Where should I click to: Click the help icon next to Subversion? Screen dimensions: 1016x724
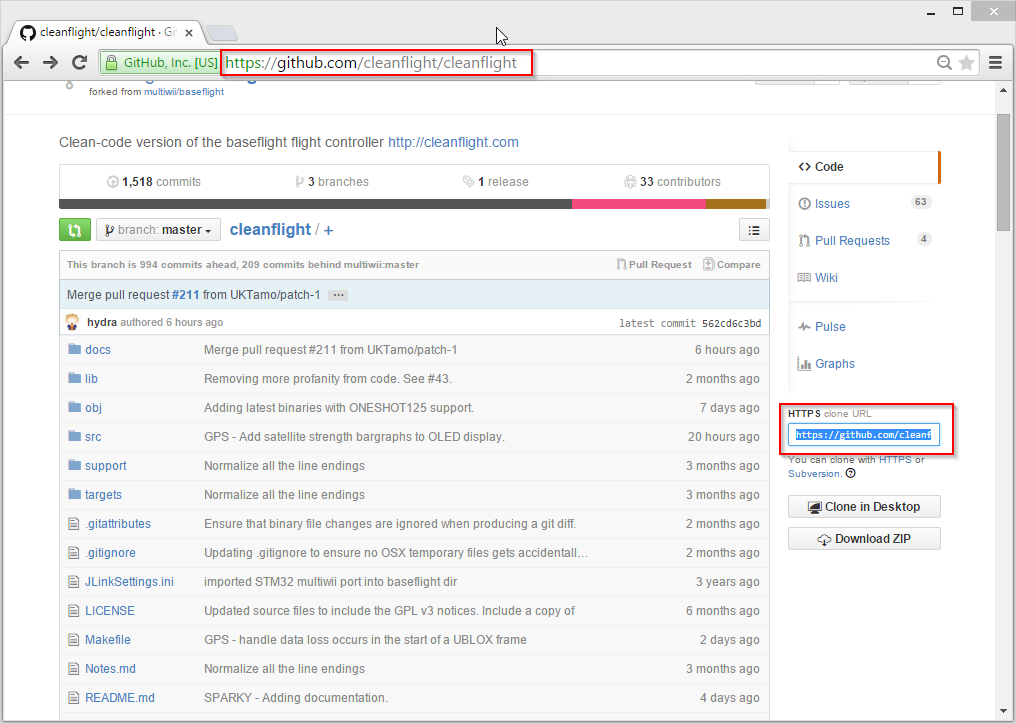851,473
